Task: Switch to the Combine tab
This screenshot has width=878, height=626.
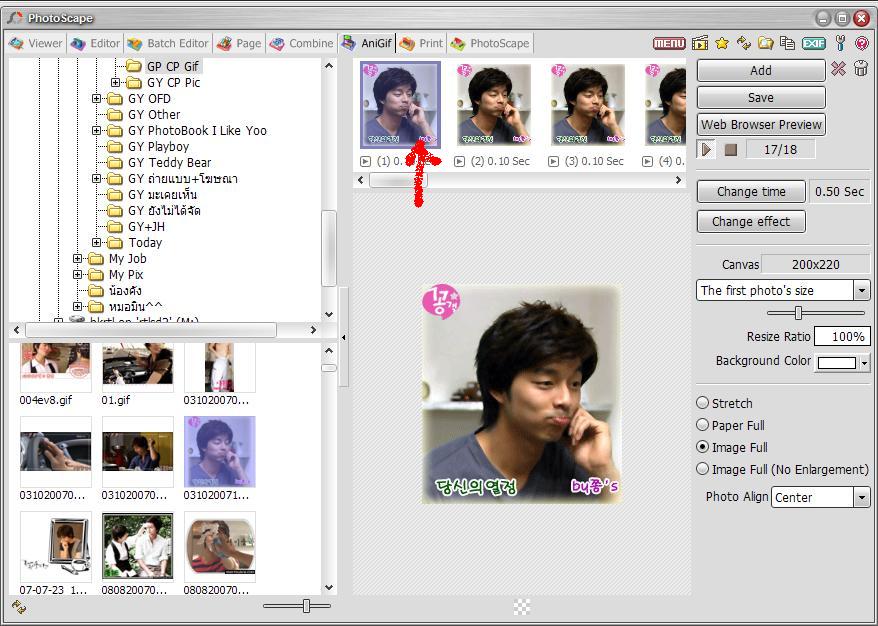Action: click(301, 43)
